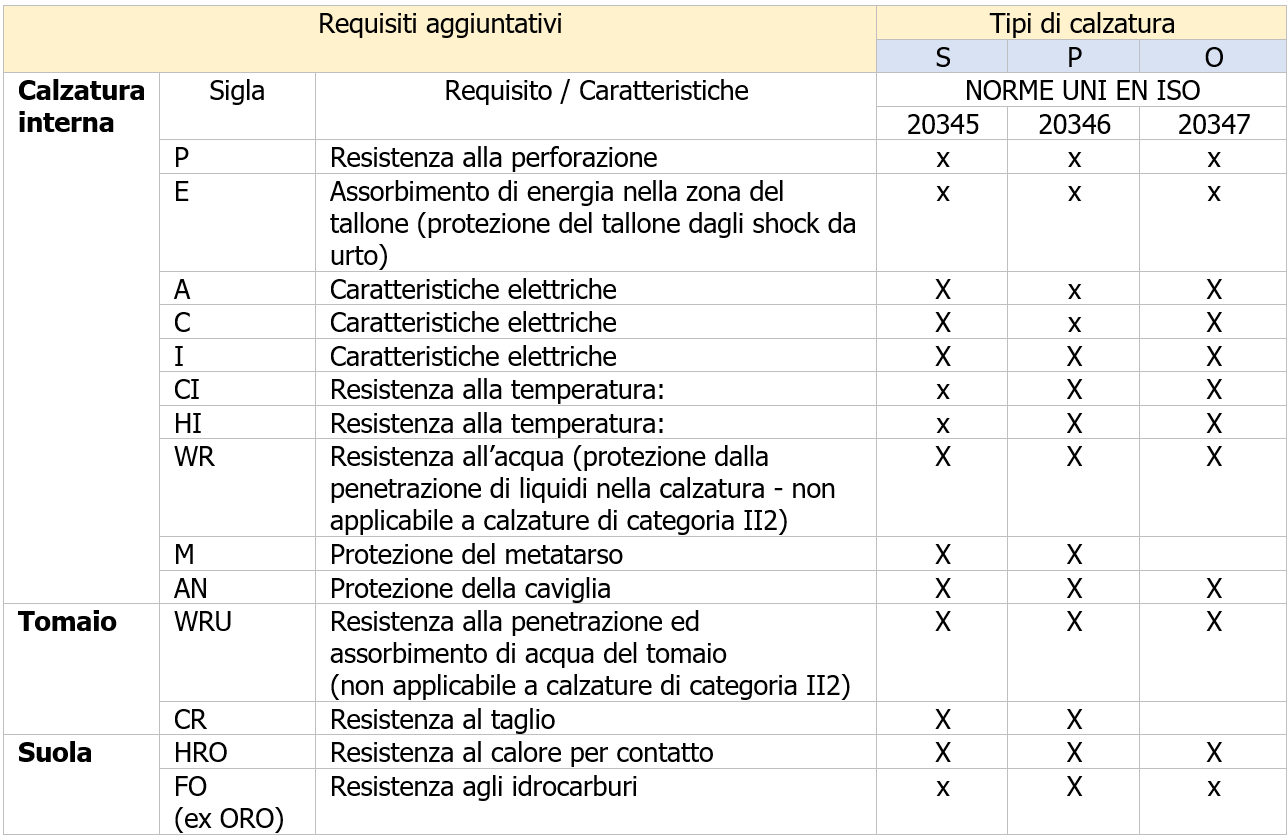
Task: Click the "Protezione del metatarso" requirement
Action: coord(475,554)
